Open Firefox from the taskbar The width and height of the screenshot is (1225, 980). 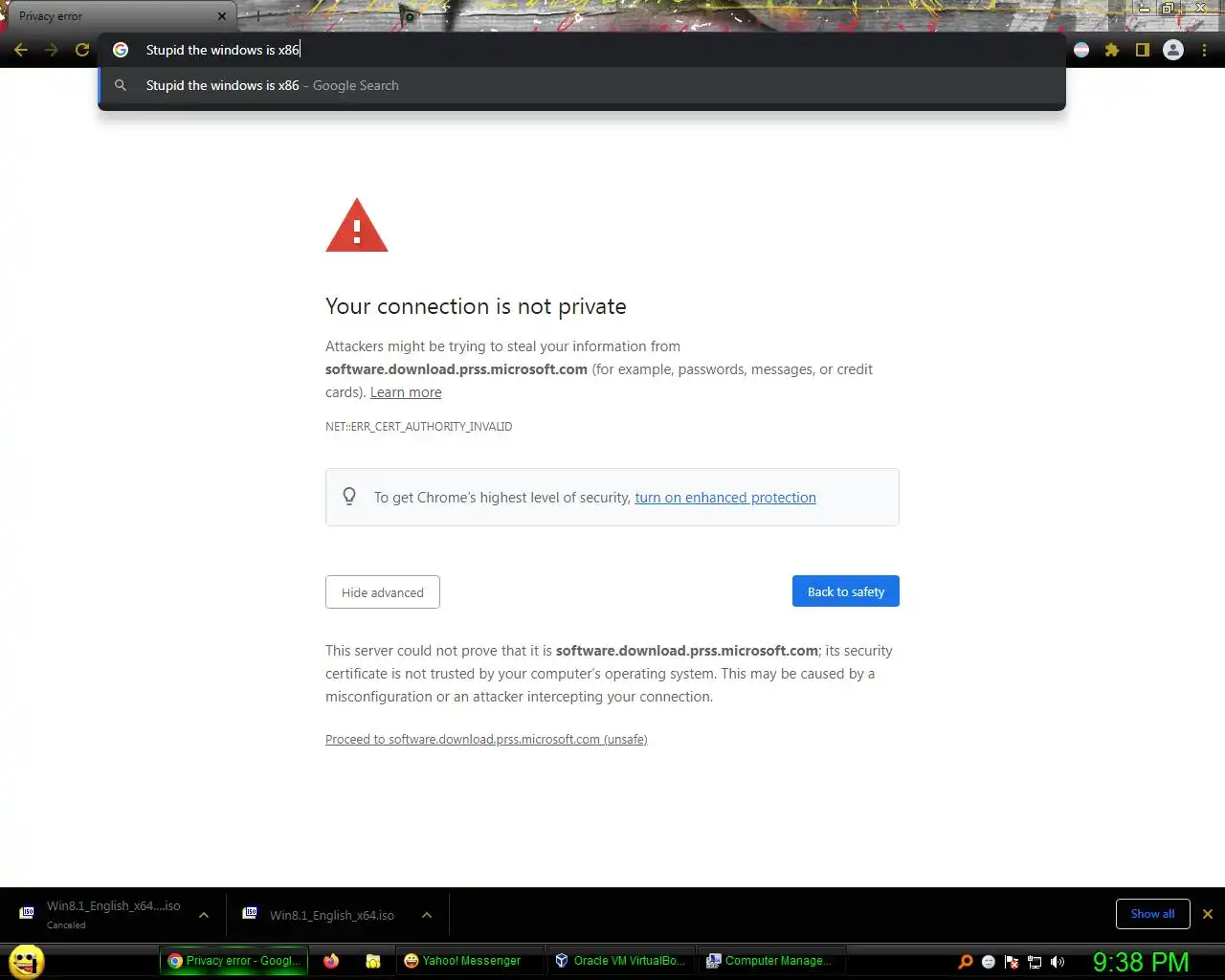click(x=331, y=961)
